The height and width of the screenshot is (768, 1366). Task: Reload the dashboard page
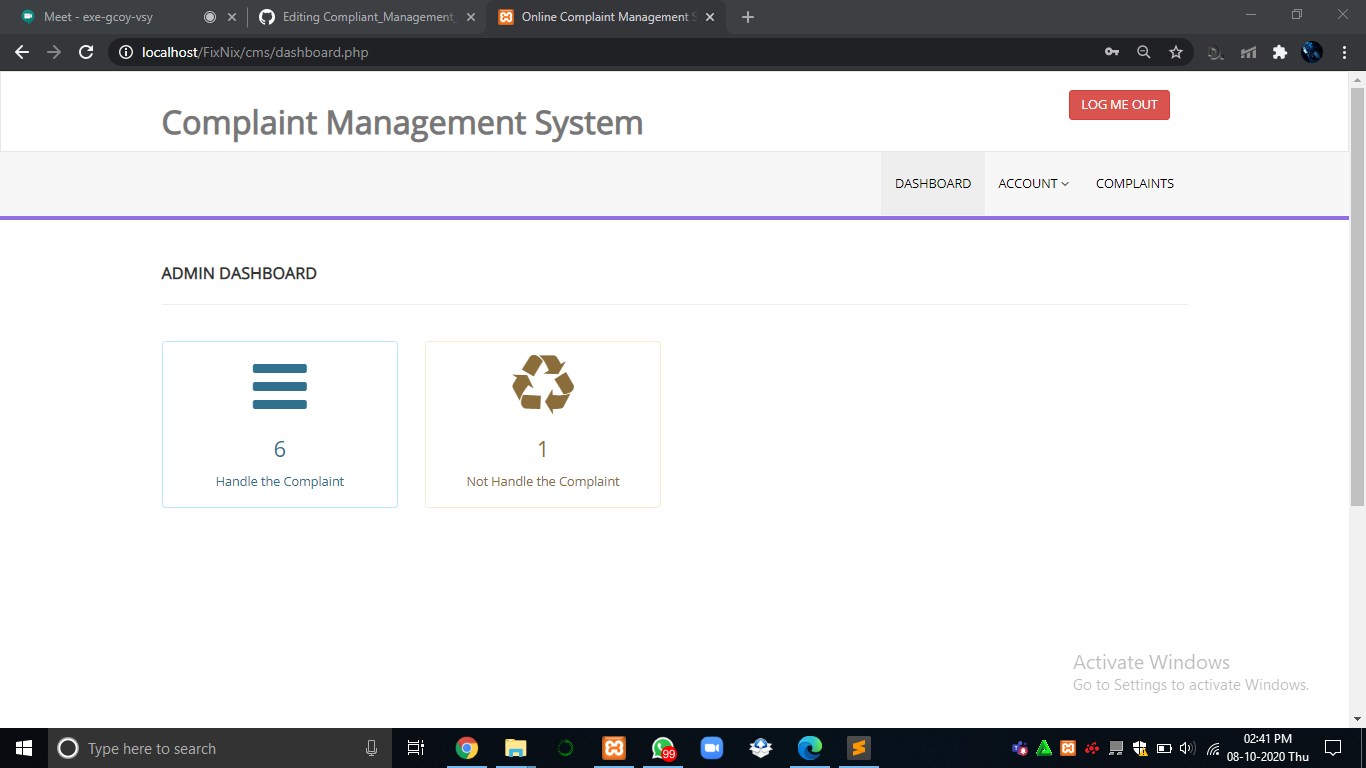click(x=85, y=52)
